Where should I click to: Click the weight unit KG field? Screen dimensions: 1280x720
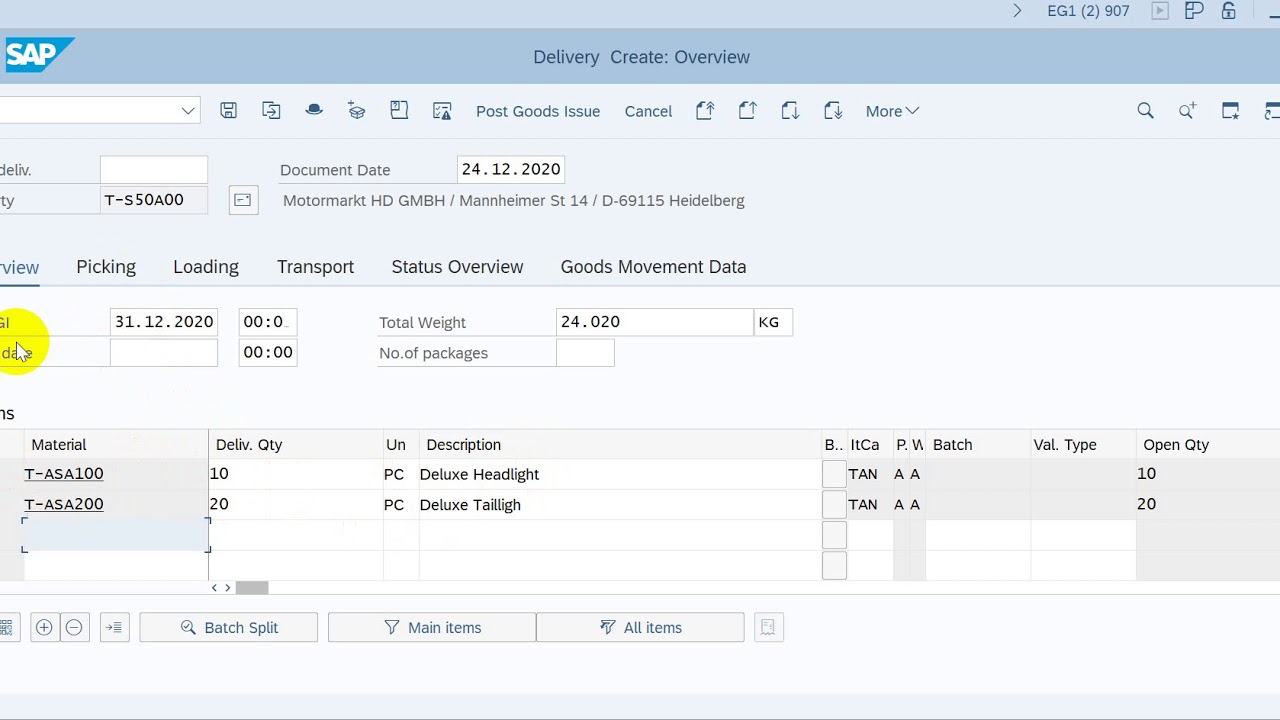pos(773,322)
